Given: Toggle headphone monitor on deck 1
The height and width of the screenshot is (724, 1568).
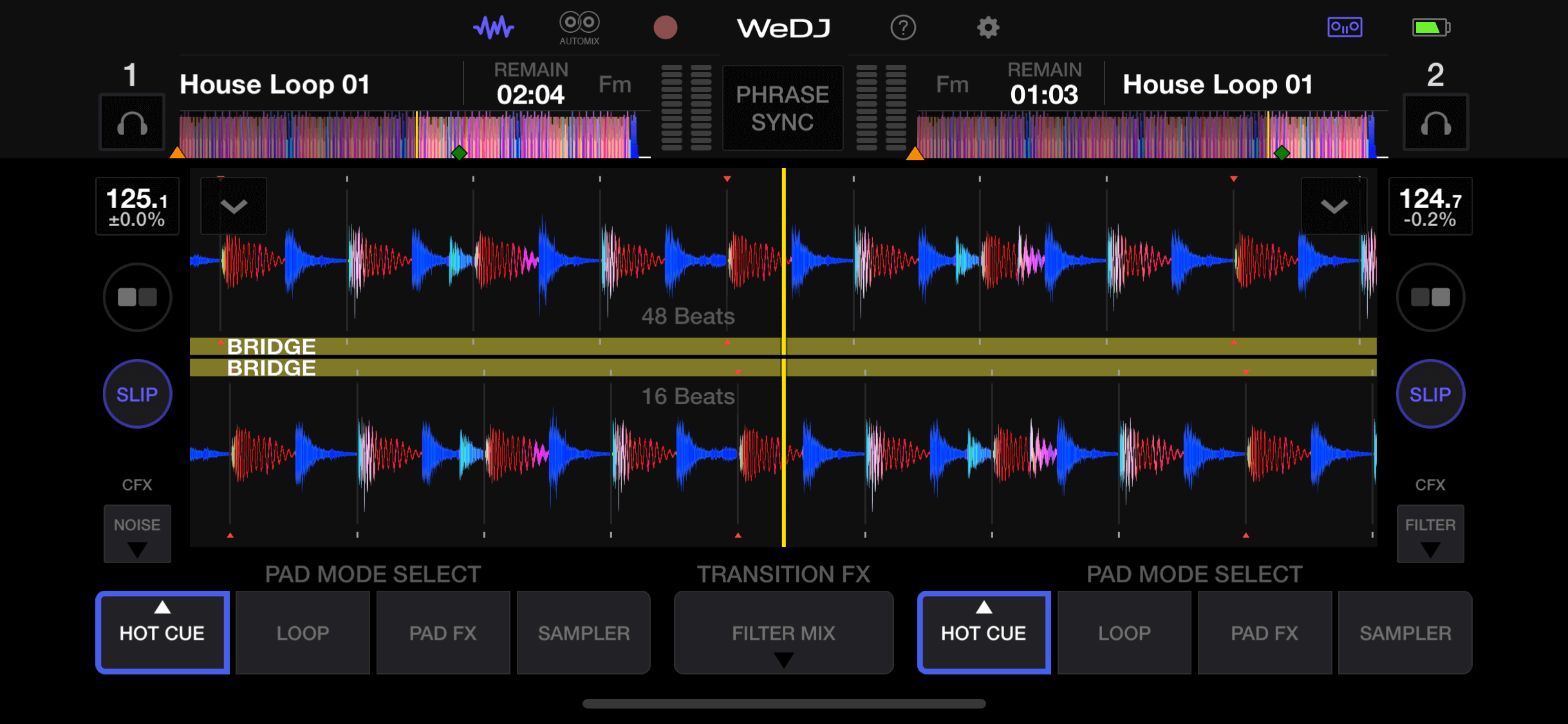Looking at the screenshot, I should (x=131, y=123).
